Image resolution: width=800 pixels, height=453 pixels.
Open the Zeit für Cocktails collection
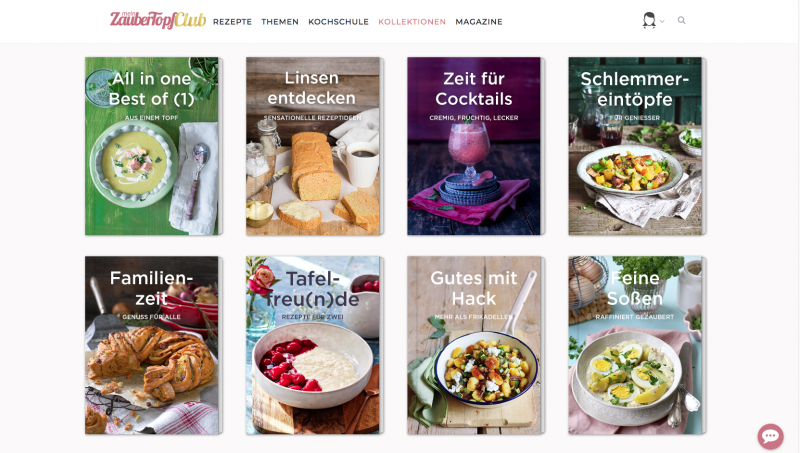(476, 146)
